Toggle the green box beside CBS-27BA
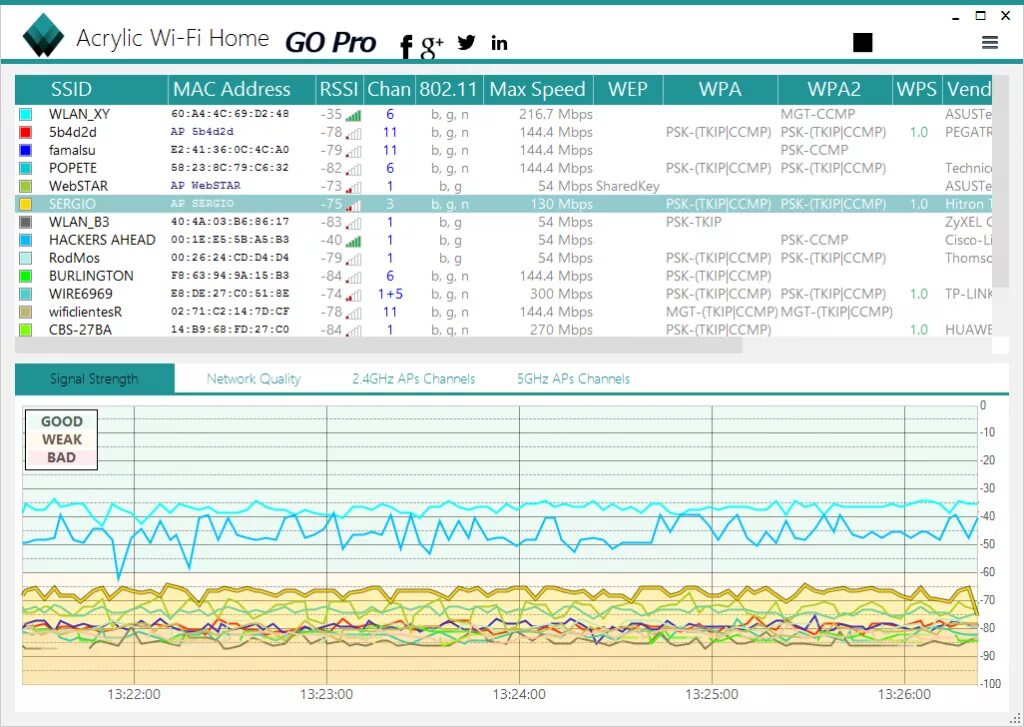Screen dimensions: 1024x727 [x=25, y=330]
